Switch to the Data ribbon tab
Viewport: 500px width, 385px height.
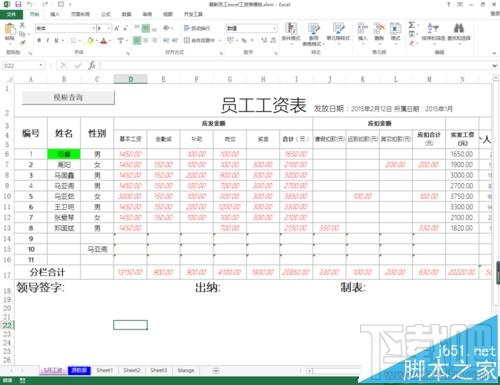(126, 14)
